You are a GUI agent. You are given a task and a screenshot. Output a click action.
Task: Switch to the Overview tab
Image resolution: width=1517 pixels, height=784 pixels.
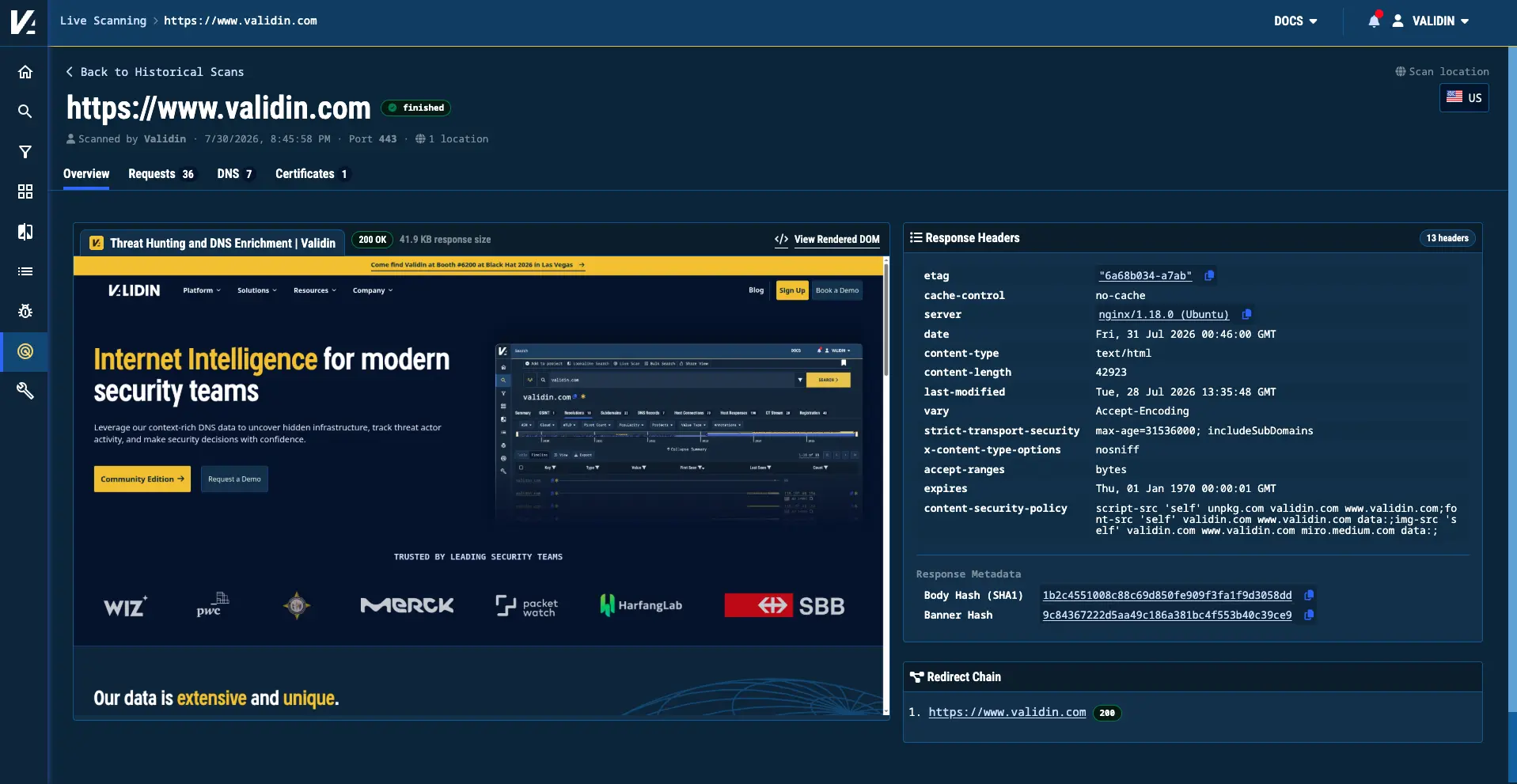[86, 174]
